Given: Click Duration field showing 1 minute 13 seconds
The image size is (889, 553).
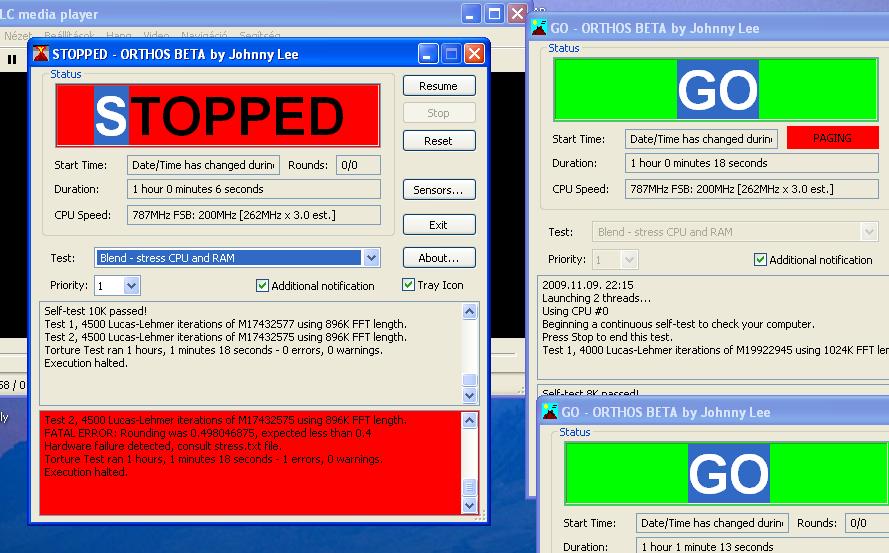Looking at the screenshot, I should (762, 547).
